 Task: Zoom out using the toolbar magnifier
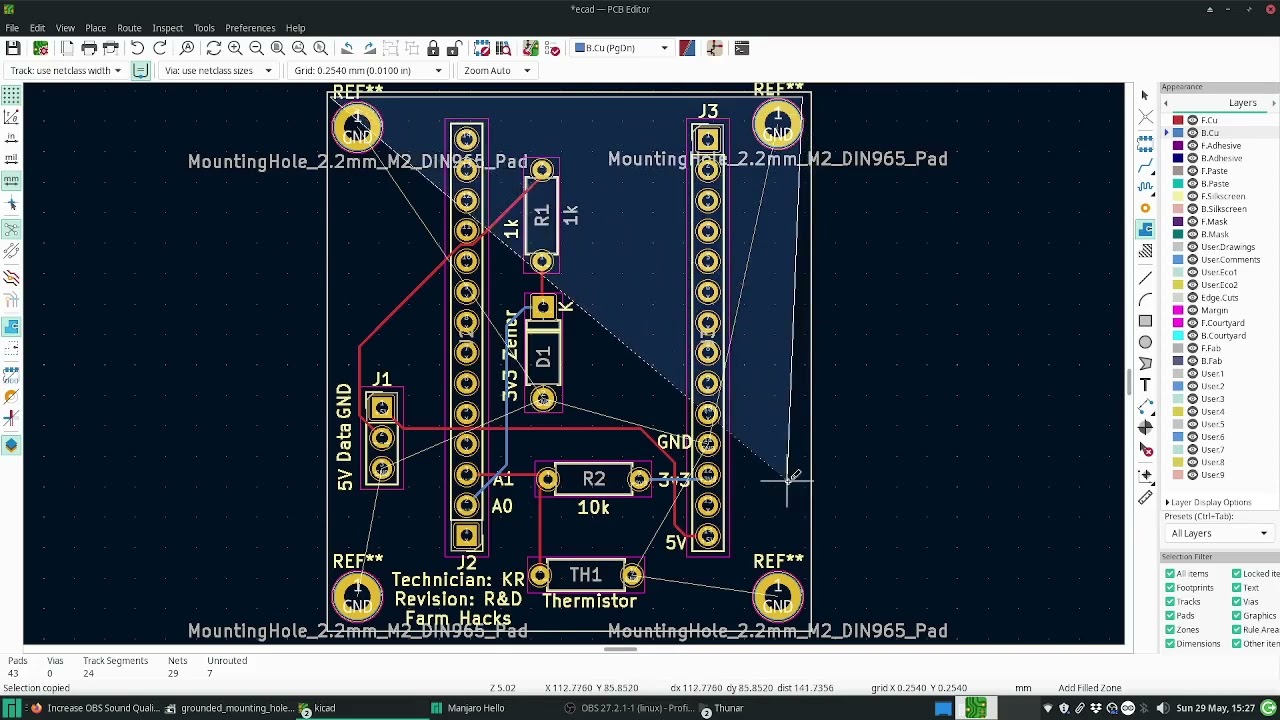tap(256, 48)
